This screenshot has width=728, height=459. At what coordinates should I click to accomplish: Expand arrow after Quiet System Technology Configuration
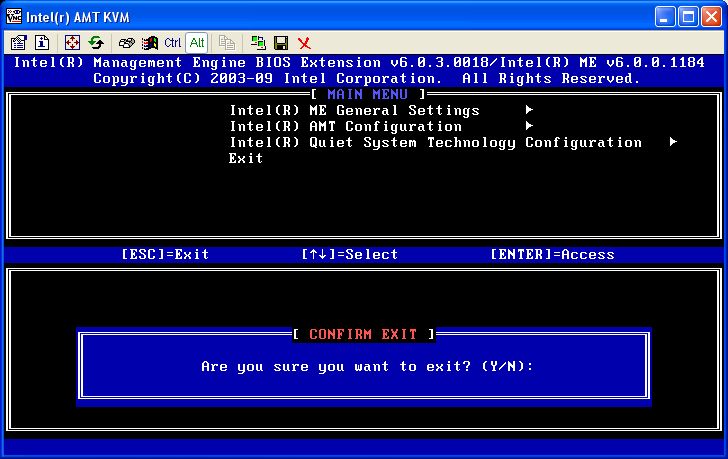(x=673, y=143)
